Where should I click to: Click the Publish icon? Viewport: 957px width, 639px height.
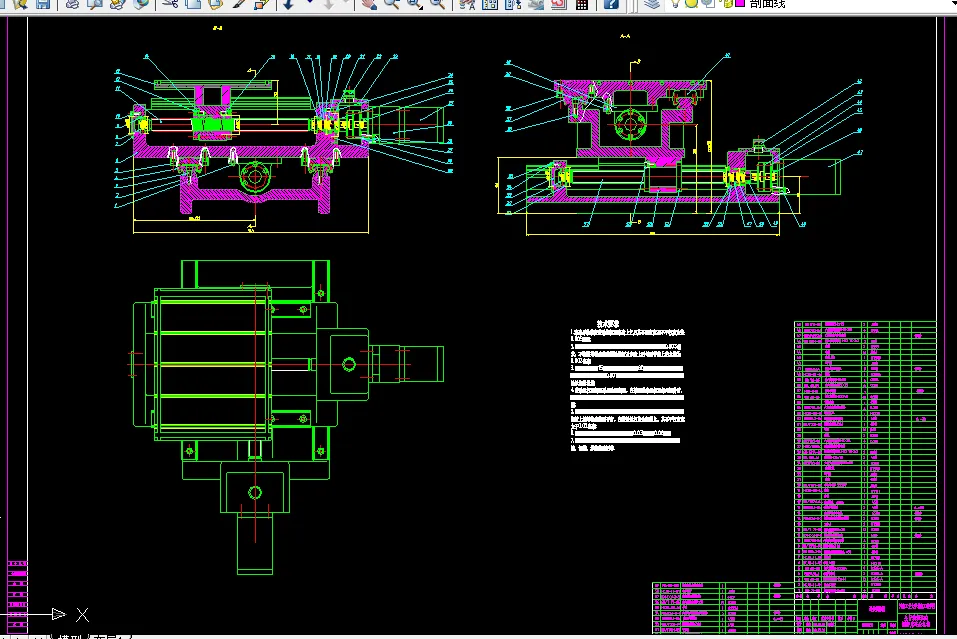(x=117, y=4)
